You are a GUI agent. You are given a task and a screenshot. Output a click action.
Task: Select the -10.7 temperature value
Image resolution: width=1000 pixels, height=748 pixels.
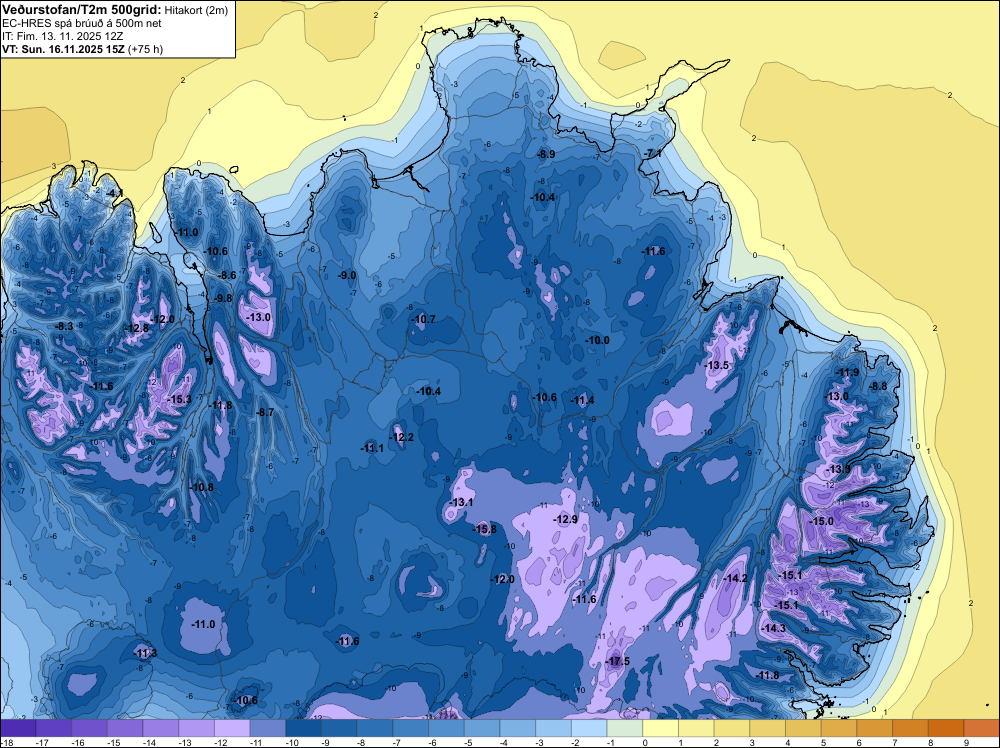[423, 319]
